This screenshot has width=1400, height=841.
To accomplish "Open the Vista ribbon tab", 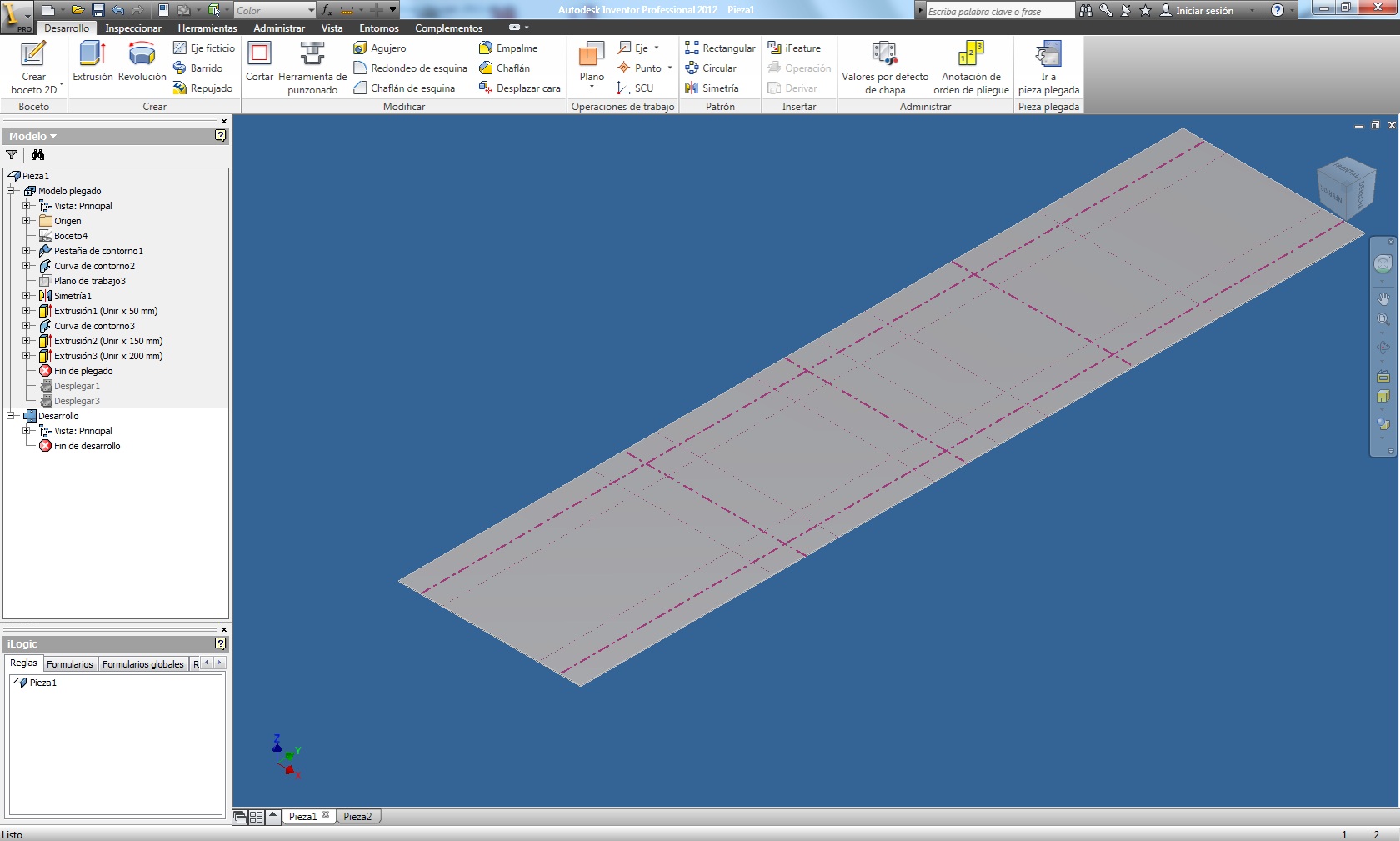I will [x=332, y=28].
